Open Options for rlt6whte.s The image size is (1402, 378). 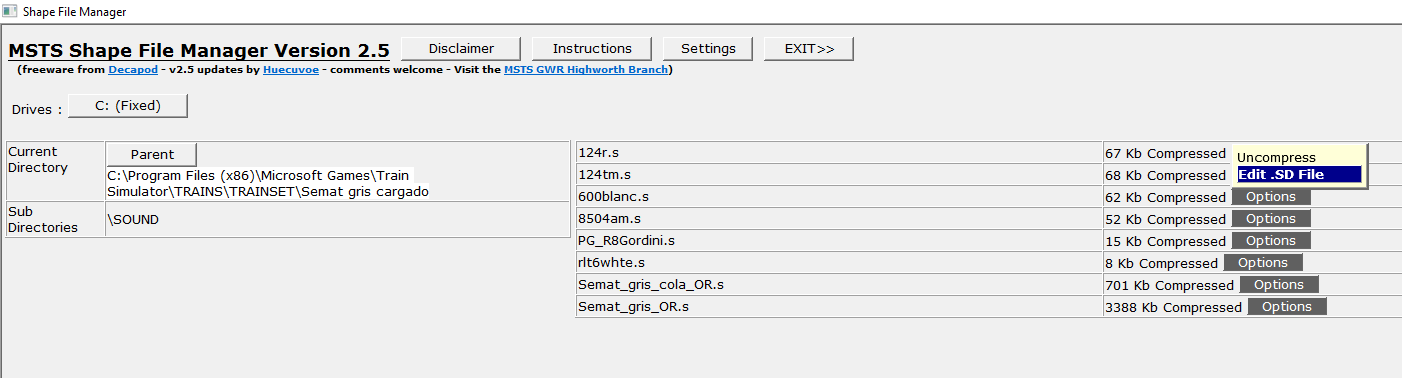click(x=1263, y=263)
